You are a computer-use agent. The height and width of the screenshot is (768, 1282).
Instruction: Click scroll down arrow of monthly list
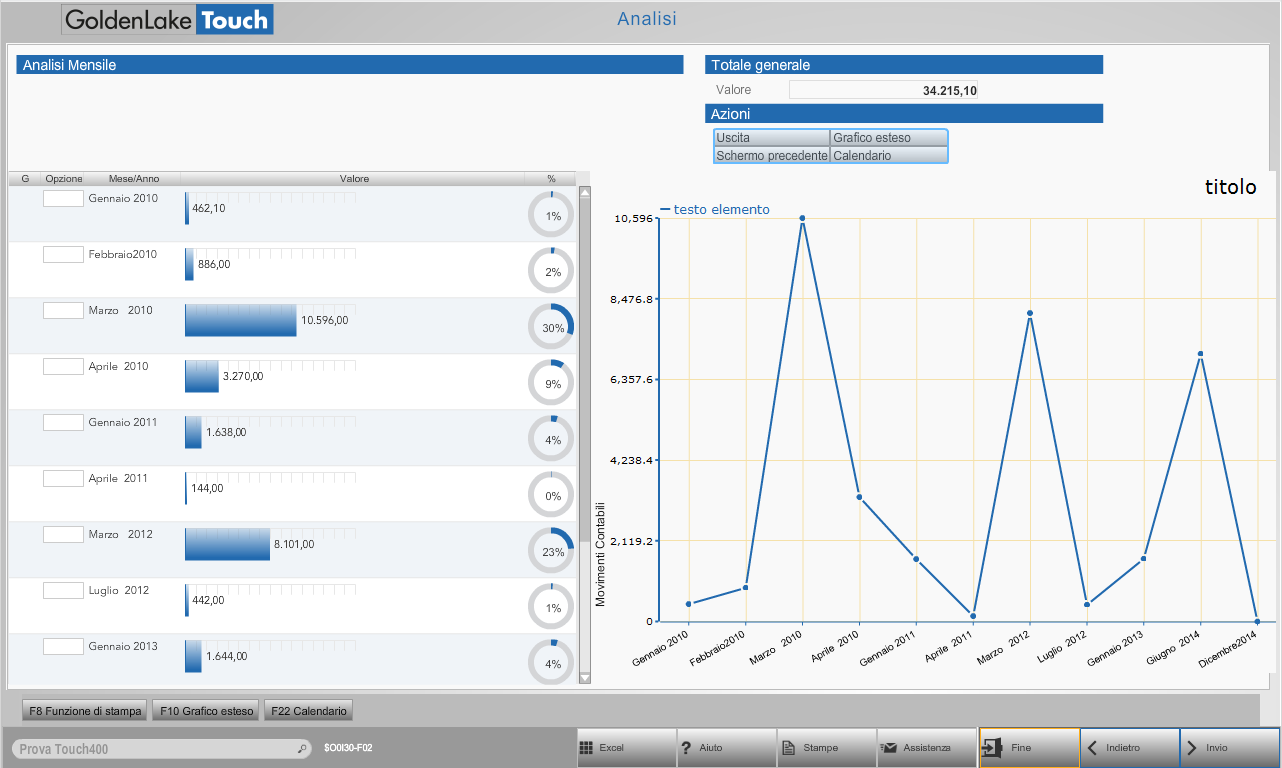585,678
